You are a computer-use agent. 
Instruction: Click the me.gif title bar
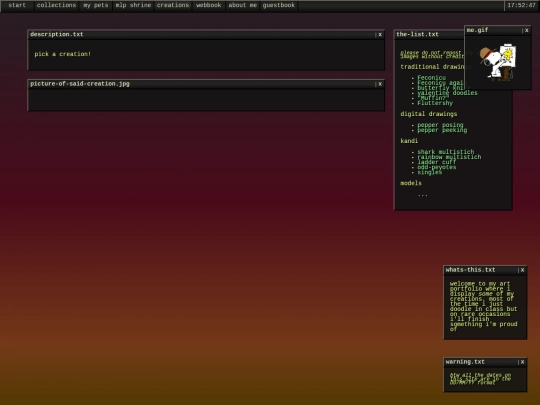point(498,30)
